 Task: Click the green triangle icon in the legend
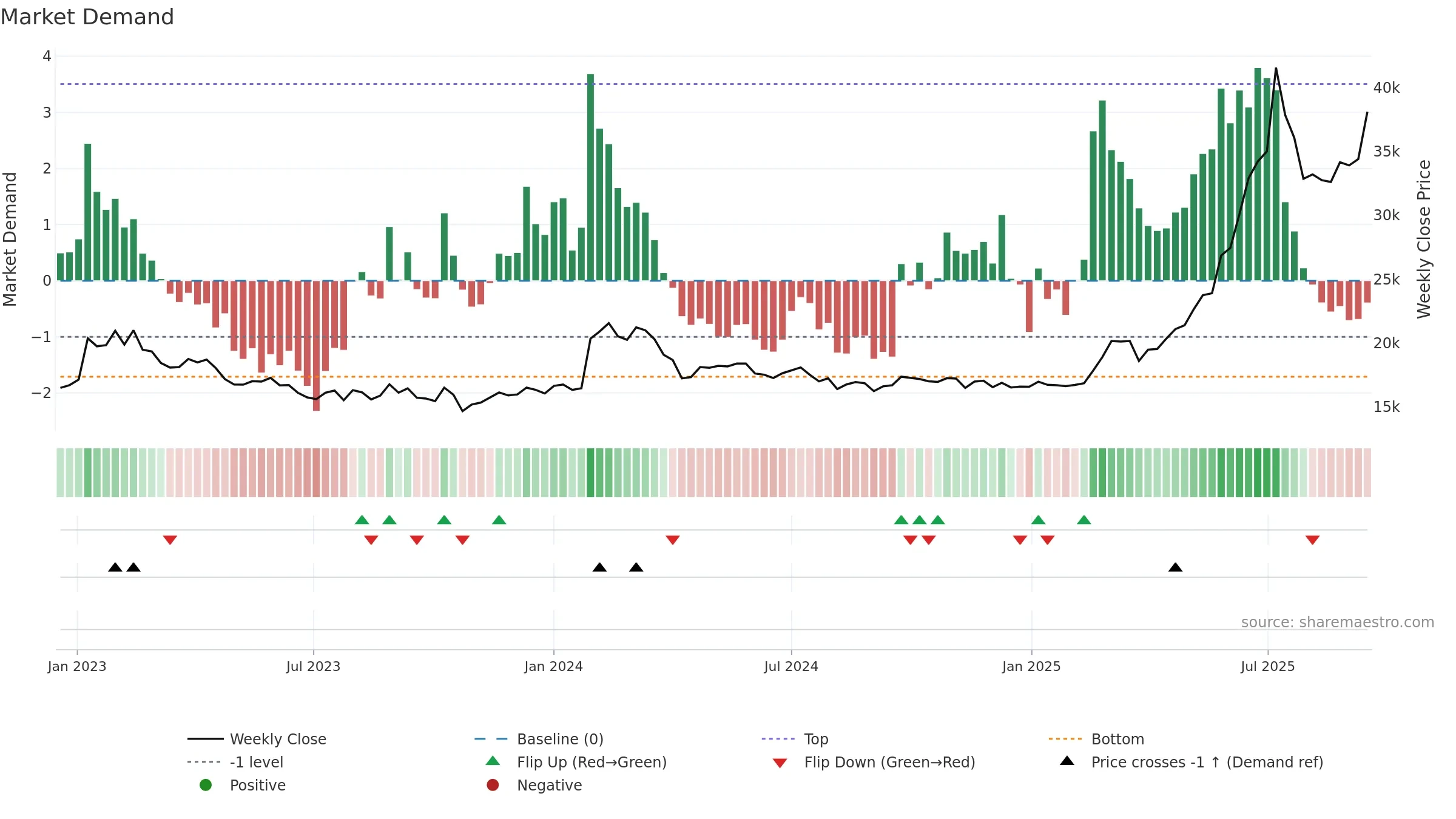493,761
